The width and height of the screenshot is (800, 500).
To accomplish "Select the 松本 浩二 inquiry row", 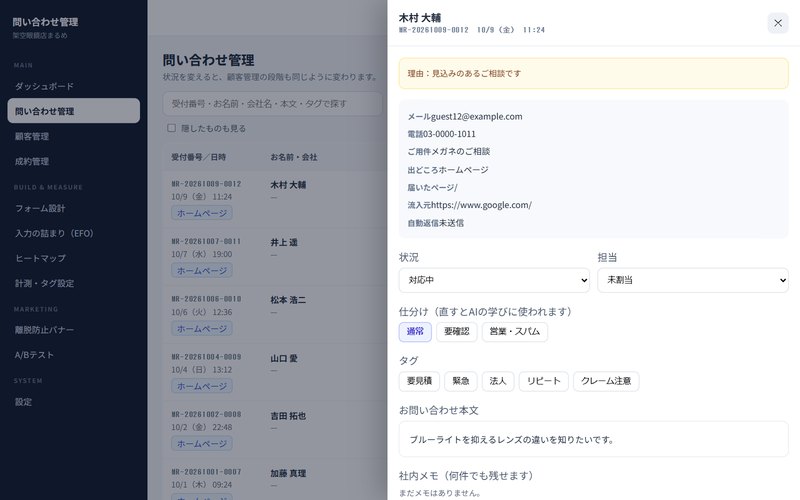I will click(x=275, y=315).
